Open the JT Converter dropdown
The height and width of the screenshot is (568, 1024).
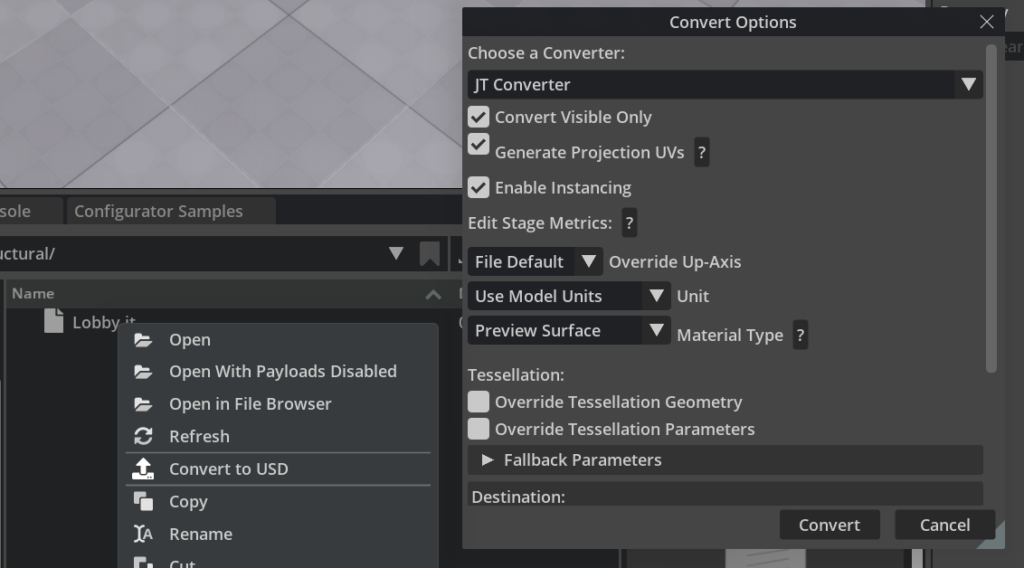coord(725,85)
